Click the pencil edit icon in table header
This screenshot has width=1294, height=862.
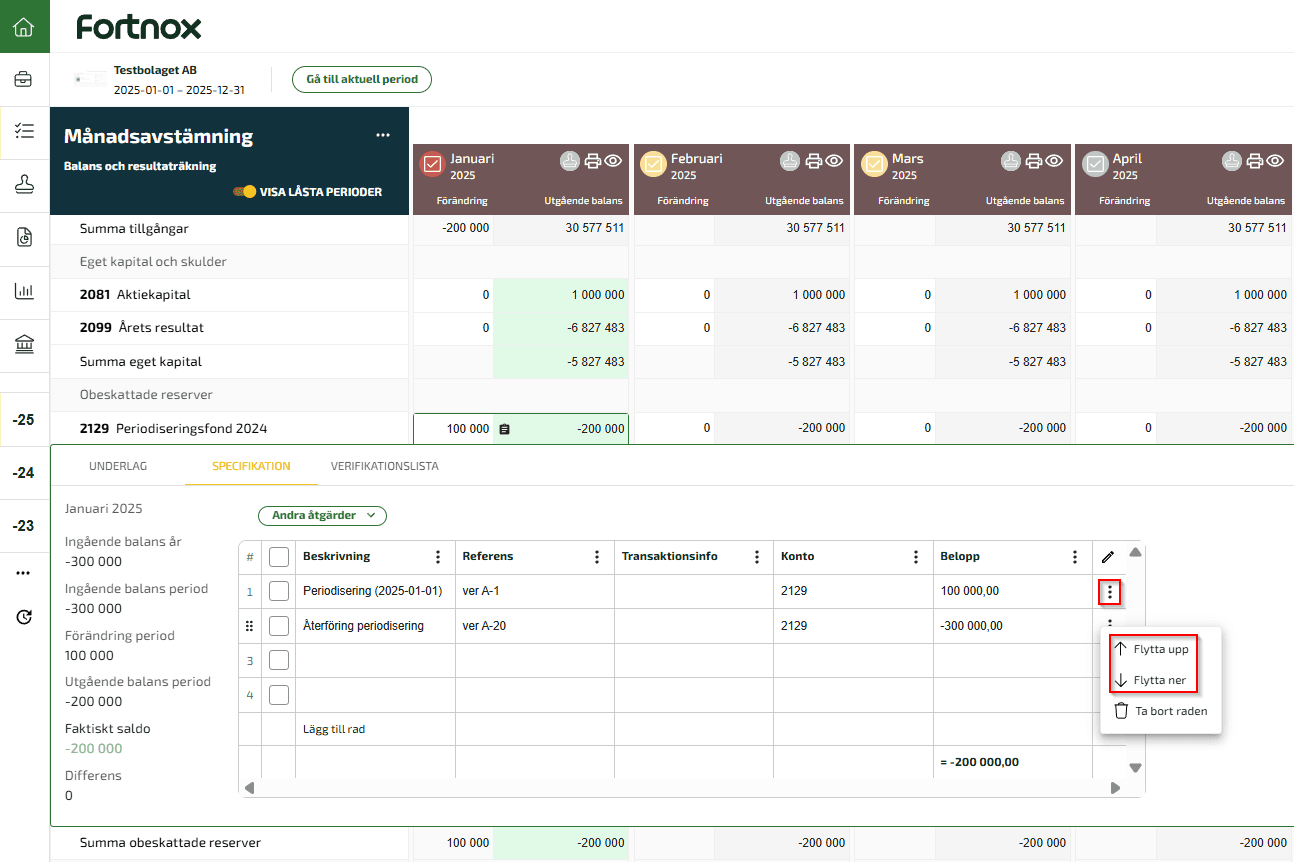coord(1108,557)
